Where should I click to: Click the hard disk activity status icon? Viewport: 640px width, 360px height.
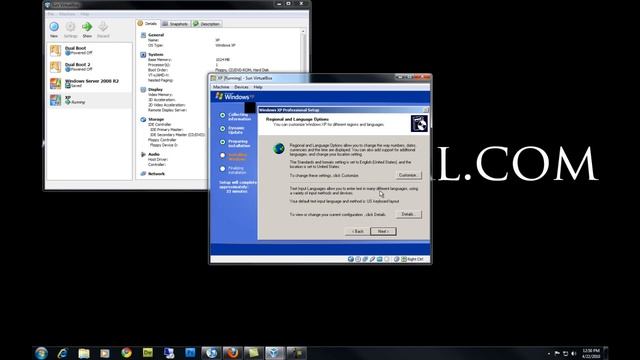coord(351,259)
